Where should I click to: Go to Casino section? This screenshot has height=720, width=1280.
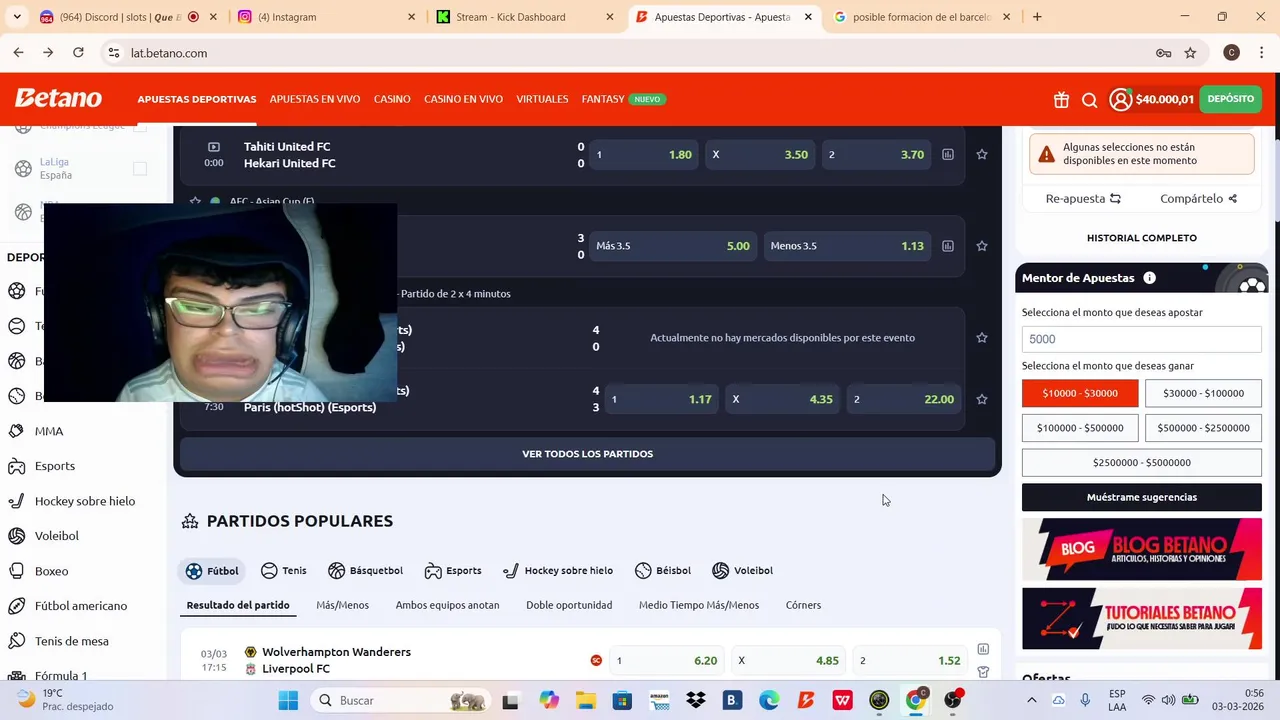[392, 99]
